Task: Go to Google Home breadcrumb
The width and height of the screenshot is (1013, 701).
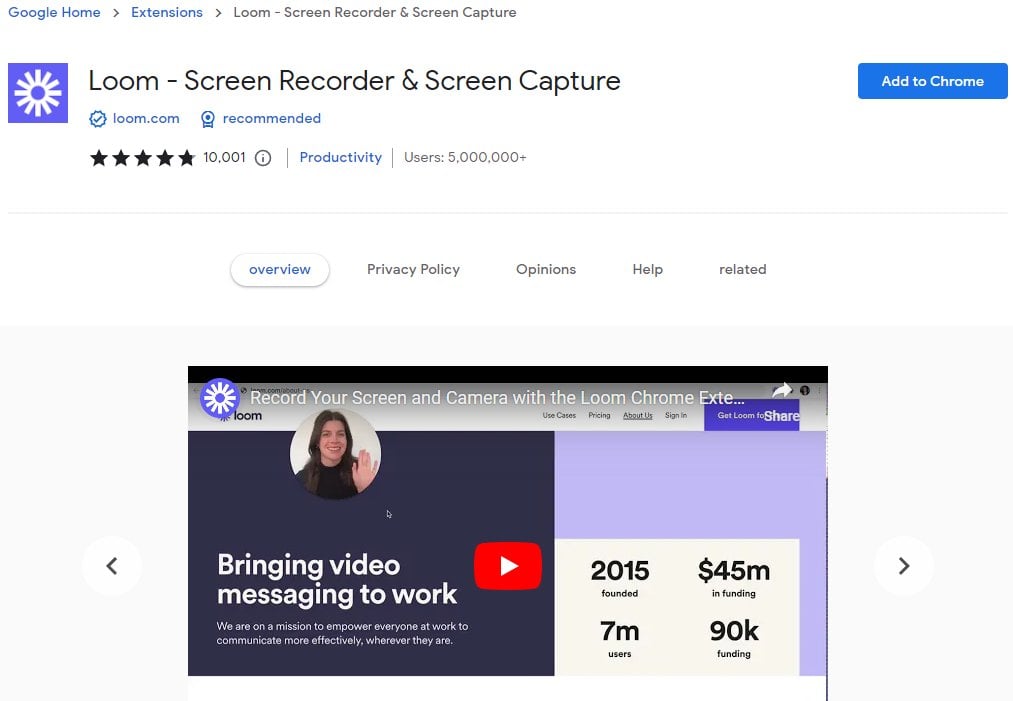Action: pyautogui.click(x=54, y=12)
